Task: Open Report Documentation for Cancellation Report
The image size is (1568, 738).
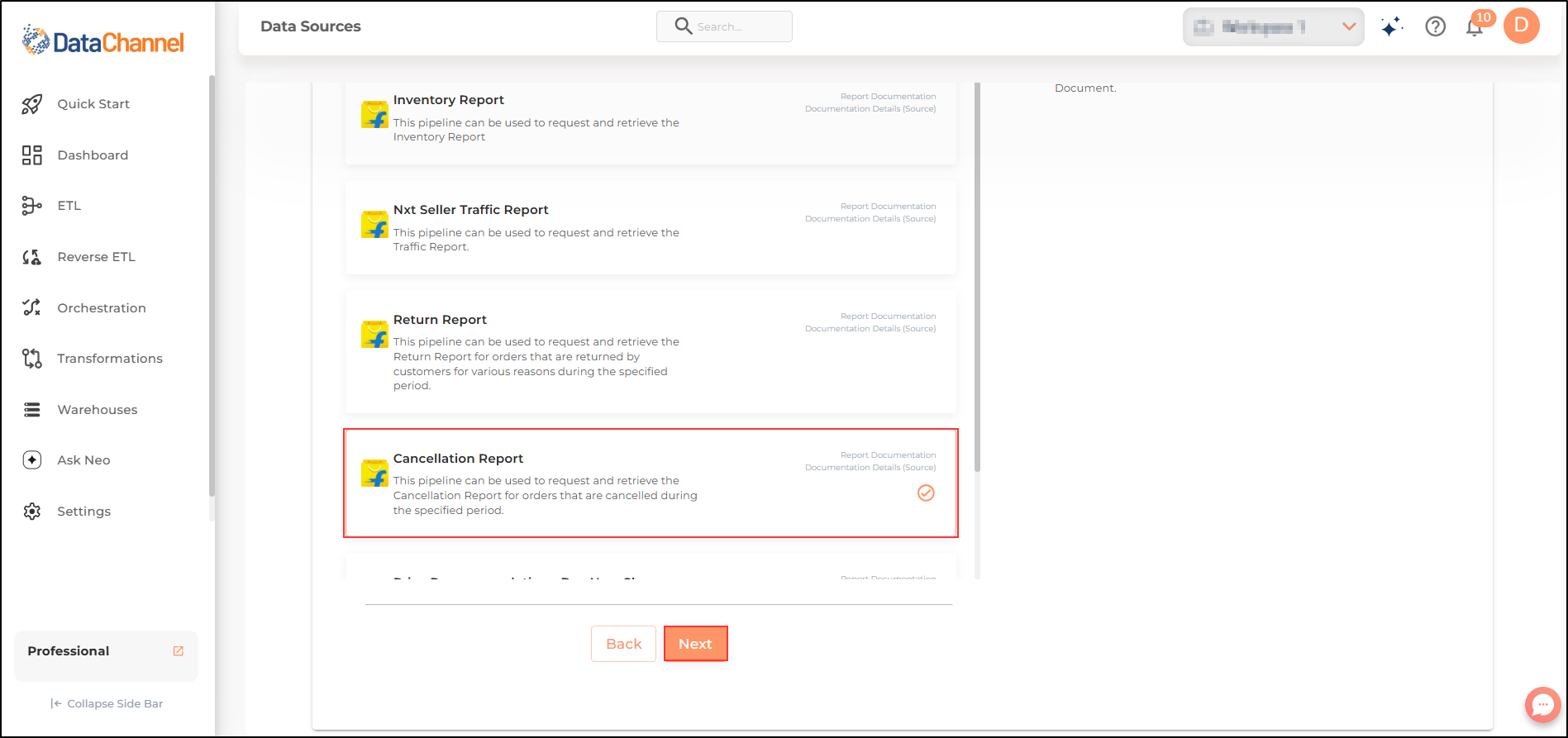Action: click(888, 455)
